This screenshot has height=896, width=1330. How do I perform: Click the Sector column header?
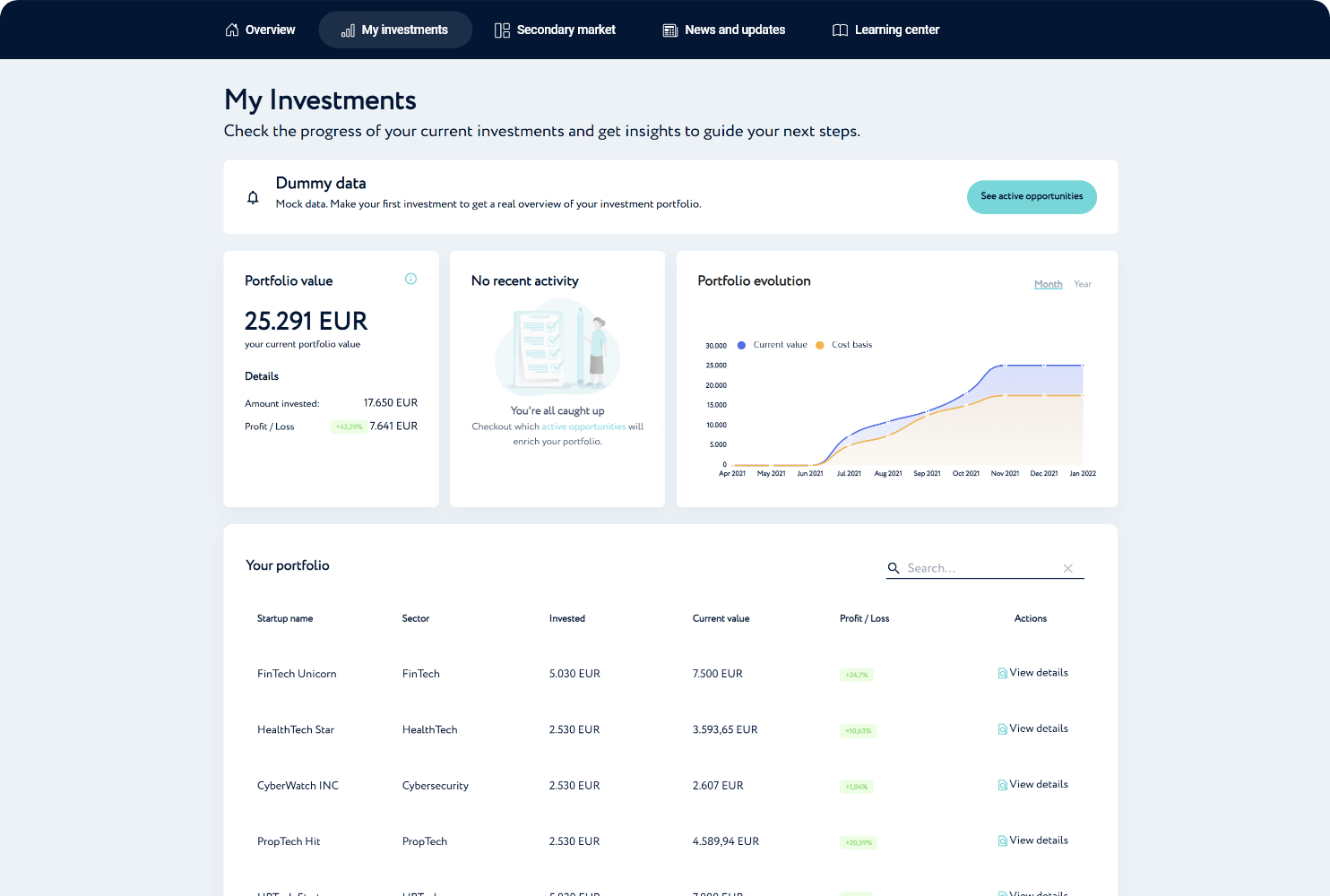click(x=416, y=618)
